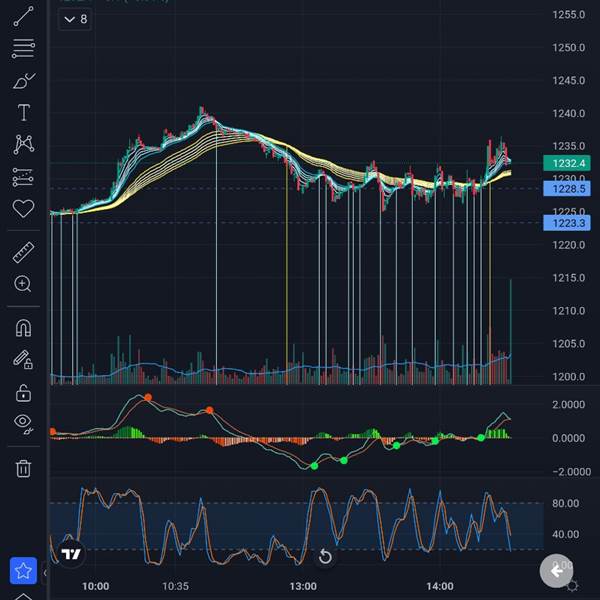Click the 13:00 time axis label
600x600 pixels.
pyautogui.click(x=303, y=586)
